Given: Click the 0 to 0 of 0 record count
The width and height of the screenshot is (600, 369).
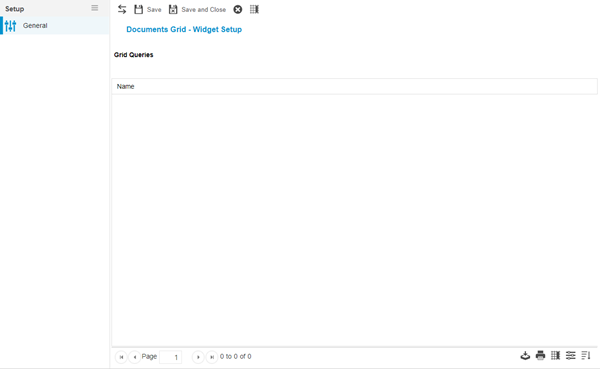Looking at the screenshot, I should (x=236, y=356).
